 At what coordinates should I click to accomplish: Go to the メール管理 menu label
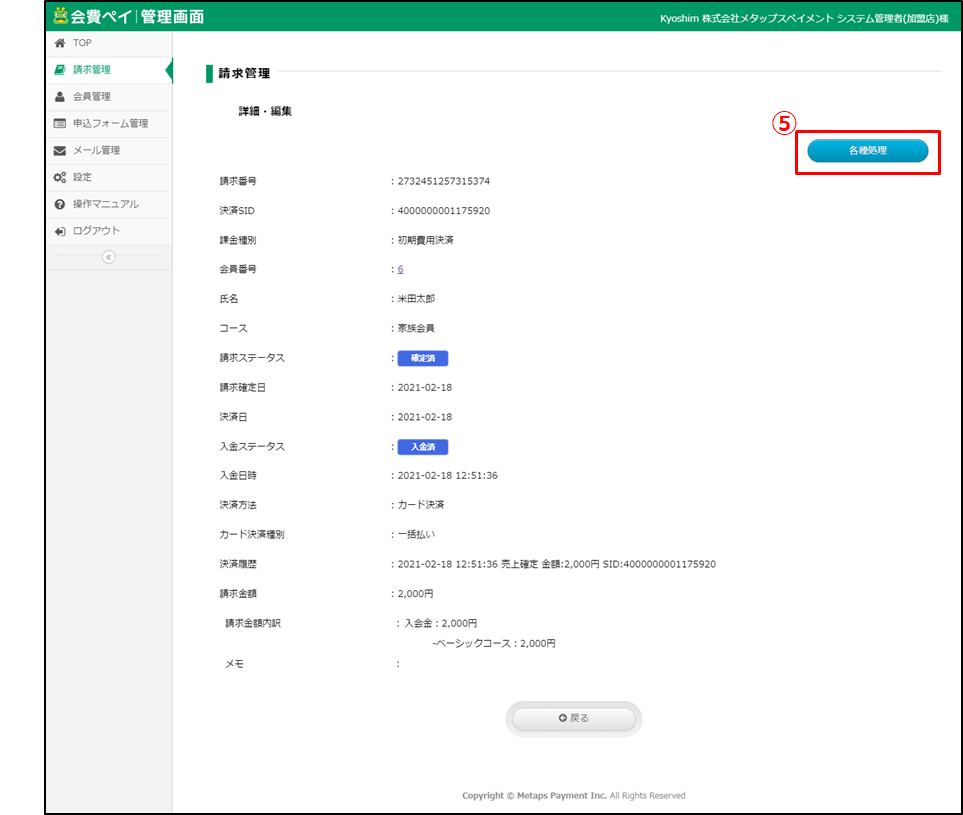click(96, 151)
